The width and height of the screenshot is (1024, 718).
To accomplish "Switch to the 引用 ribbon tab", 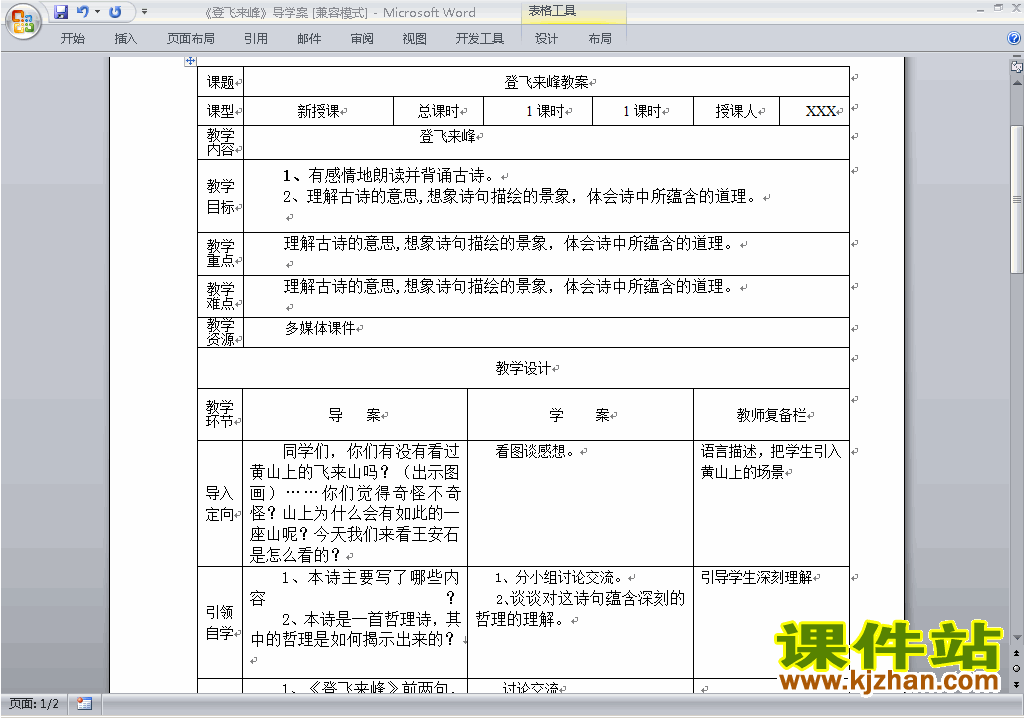I will (256, 39).
